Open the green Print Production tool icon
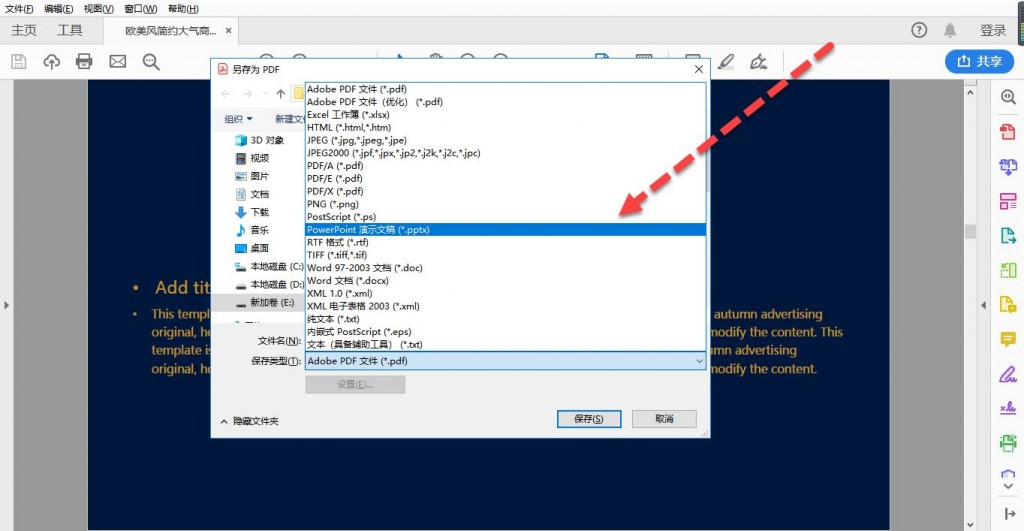The image size is (1024, 531). (x=1008, y=442)
